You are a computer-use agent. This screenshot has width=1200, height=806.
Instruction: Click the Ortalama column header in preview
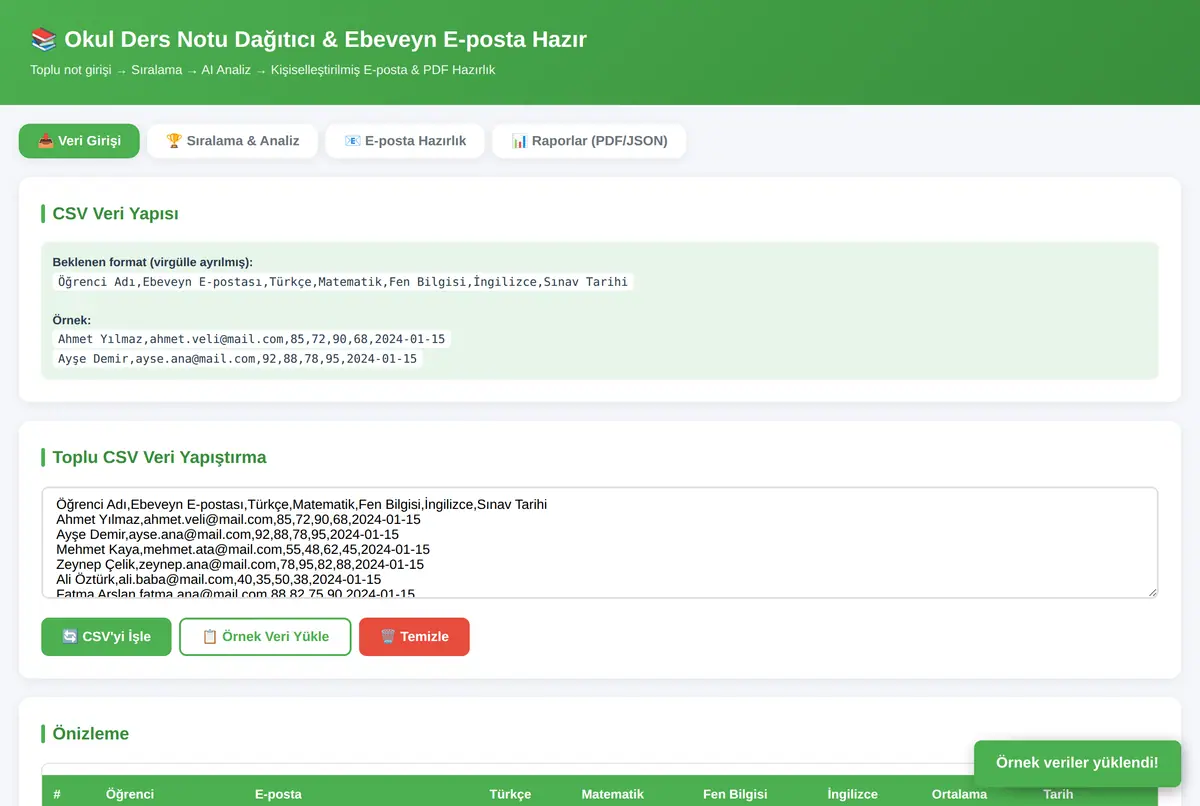coord(959,794)
